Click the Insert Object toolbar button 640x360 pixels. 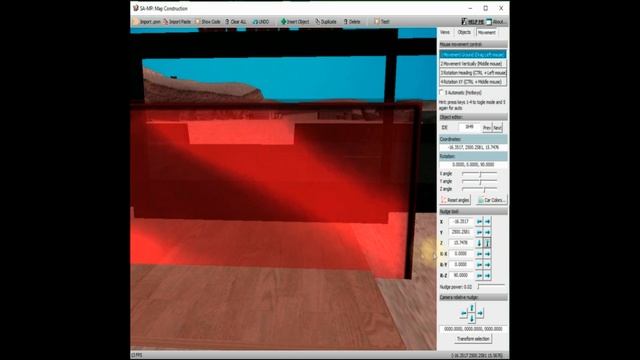pos(295,22)
